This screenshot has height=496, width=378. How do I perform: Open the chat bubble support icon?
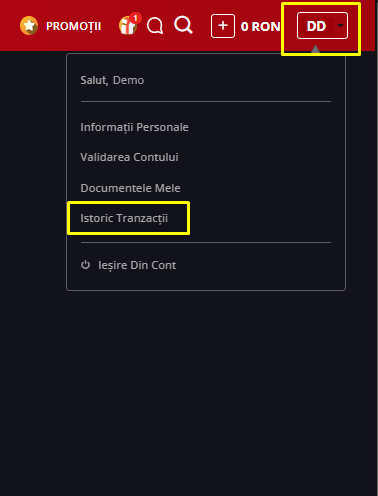[155, 26]
